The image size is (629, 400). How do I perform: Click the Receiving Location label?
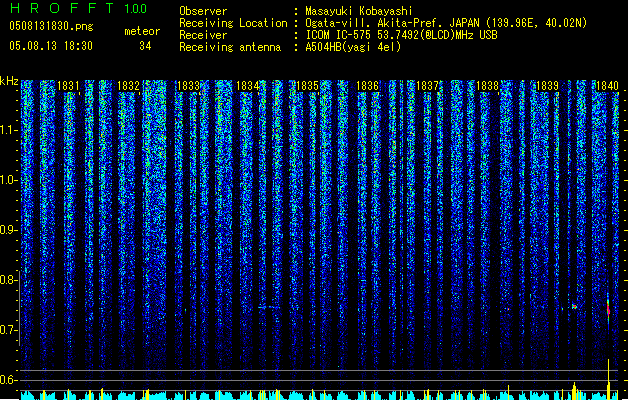(233, 23)
